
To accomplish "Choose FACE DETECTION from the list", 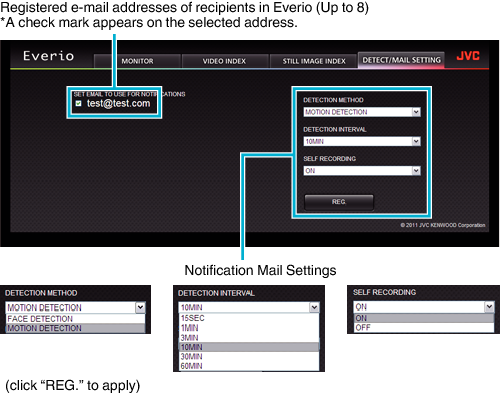I will (76, 319).
